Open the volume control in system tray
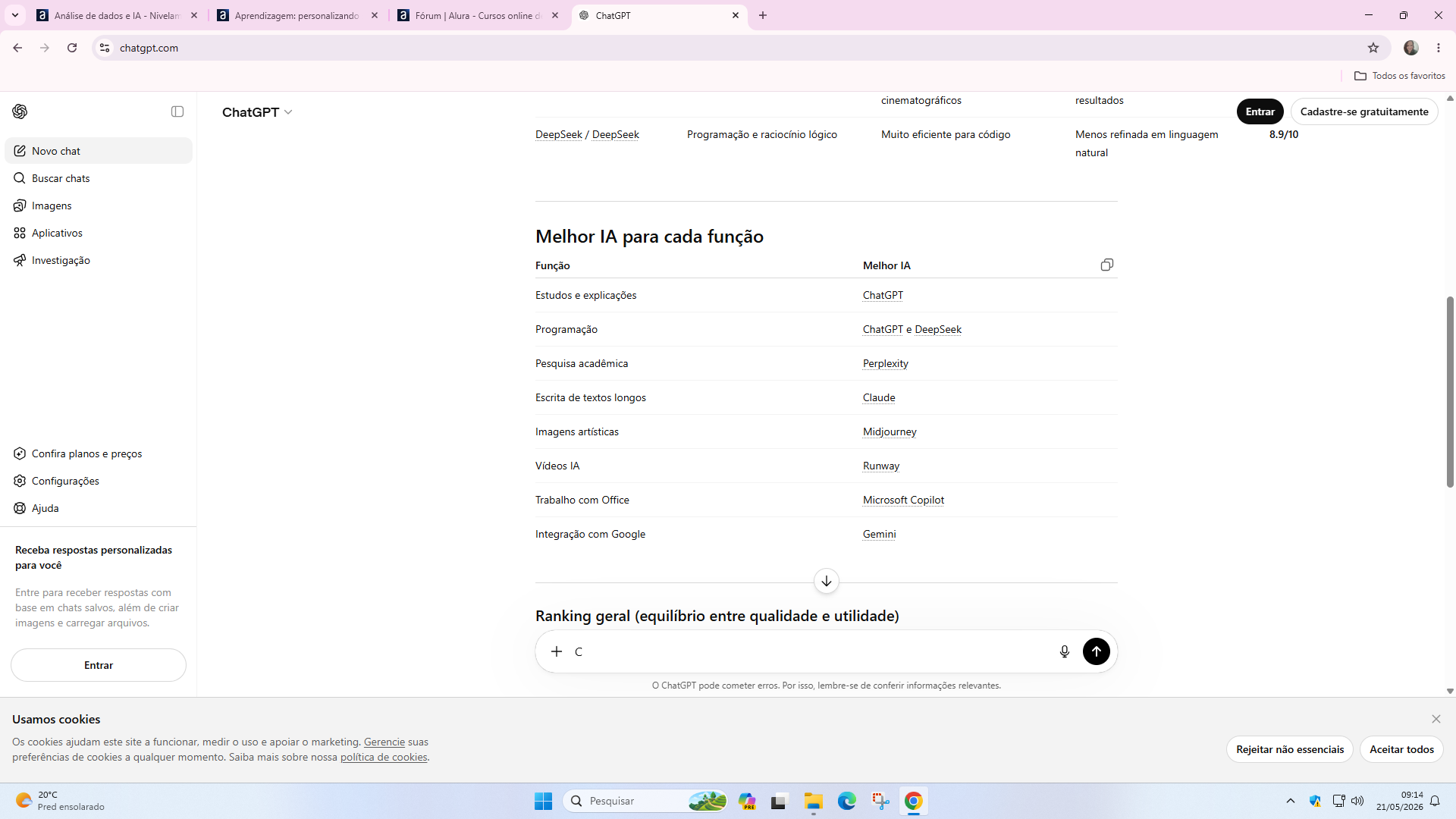This screenshot has height=819, width=1456. (x=1357, y=801)
